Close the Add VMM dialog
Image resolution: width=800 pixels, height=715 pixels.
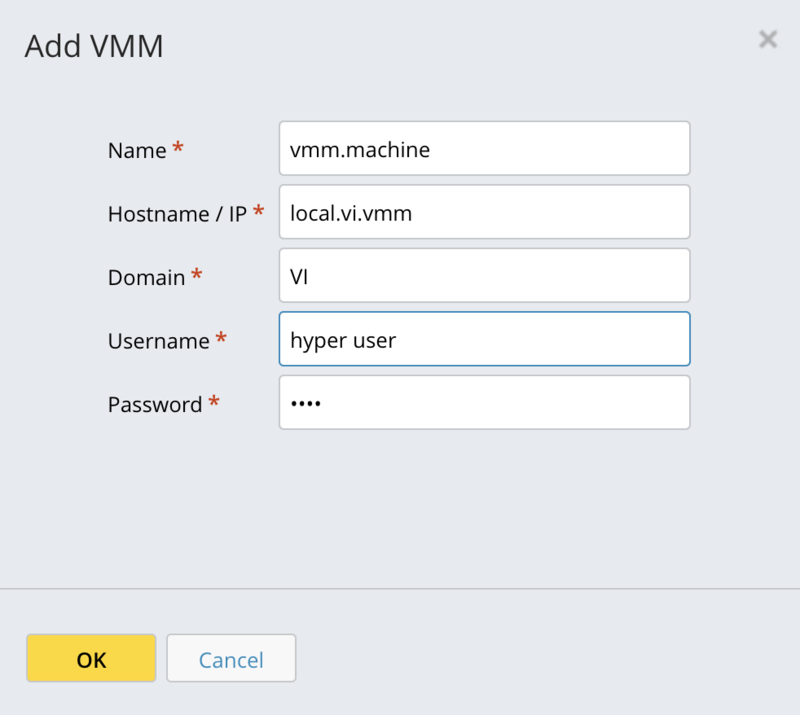[x=768, y=39]
